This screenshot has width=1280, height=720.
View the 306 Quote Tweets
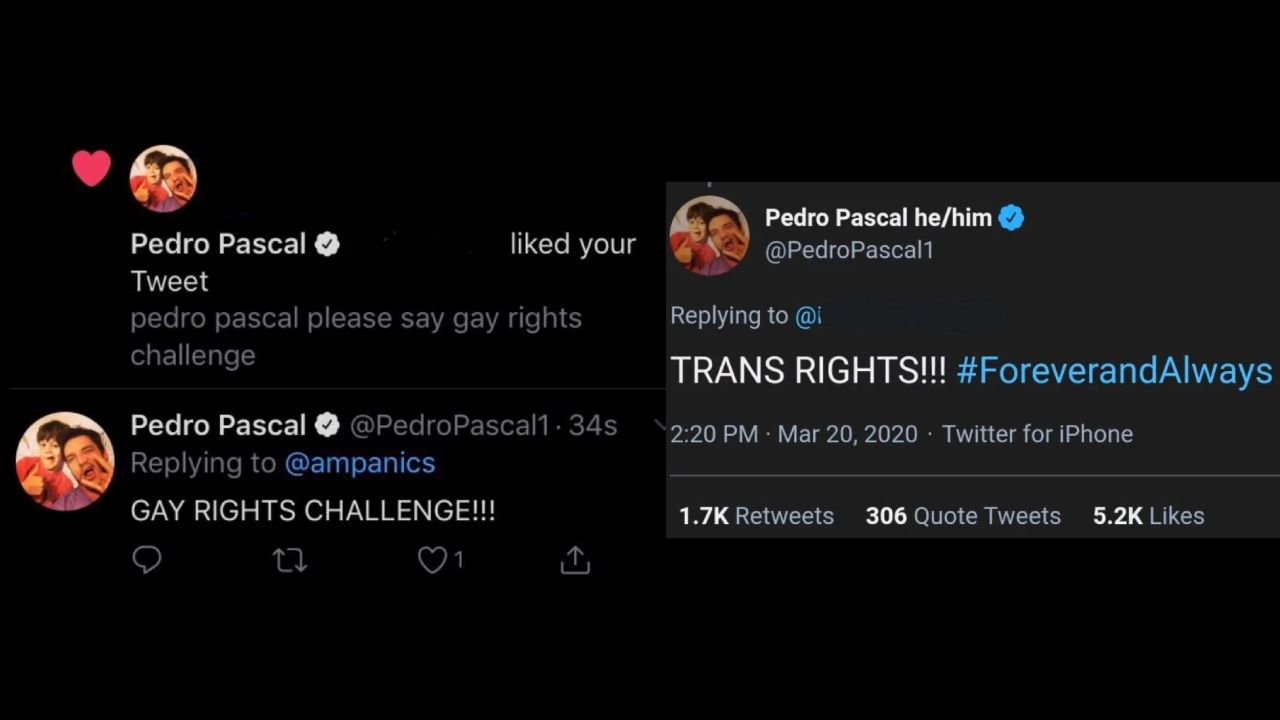963,516
